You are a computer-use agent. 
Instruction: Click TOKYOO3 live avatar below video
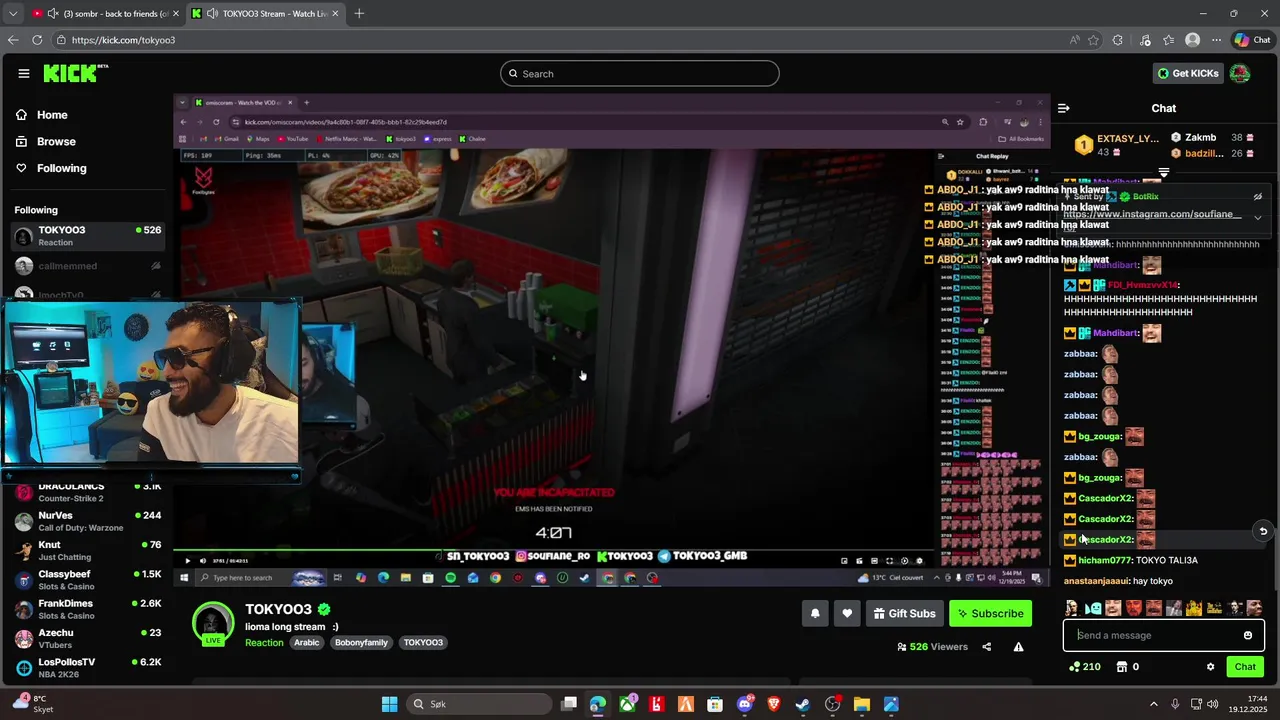213,623
